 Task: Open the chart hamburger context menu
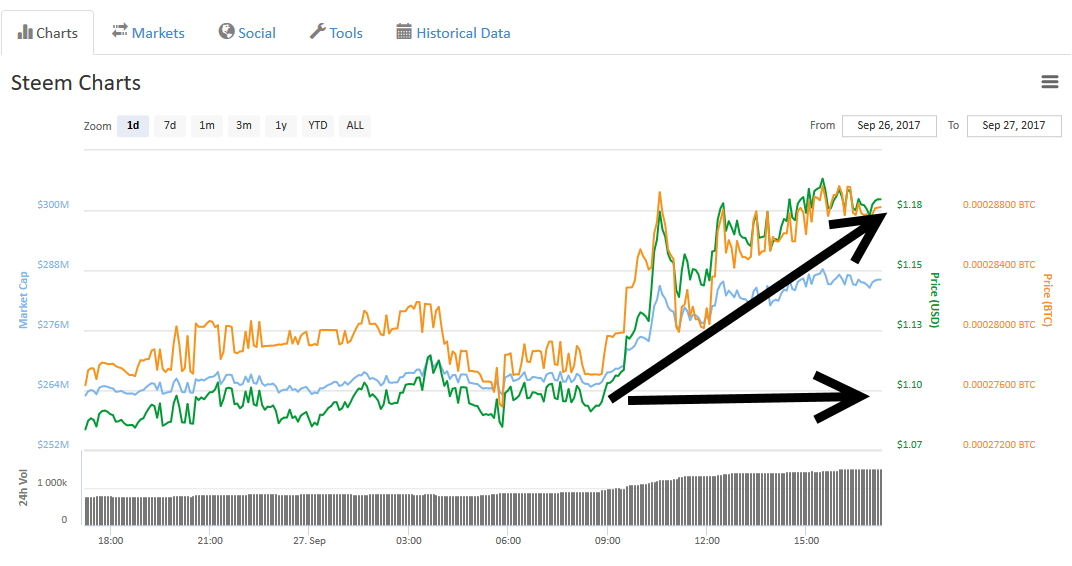pyautogui.click(x=1049, y=82)
